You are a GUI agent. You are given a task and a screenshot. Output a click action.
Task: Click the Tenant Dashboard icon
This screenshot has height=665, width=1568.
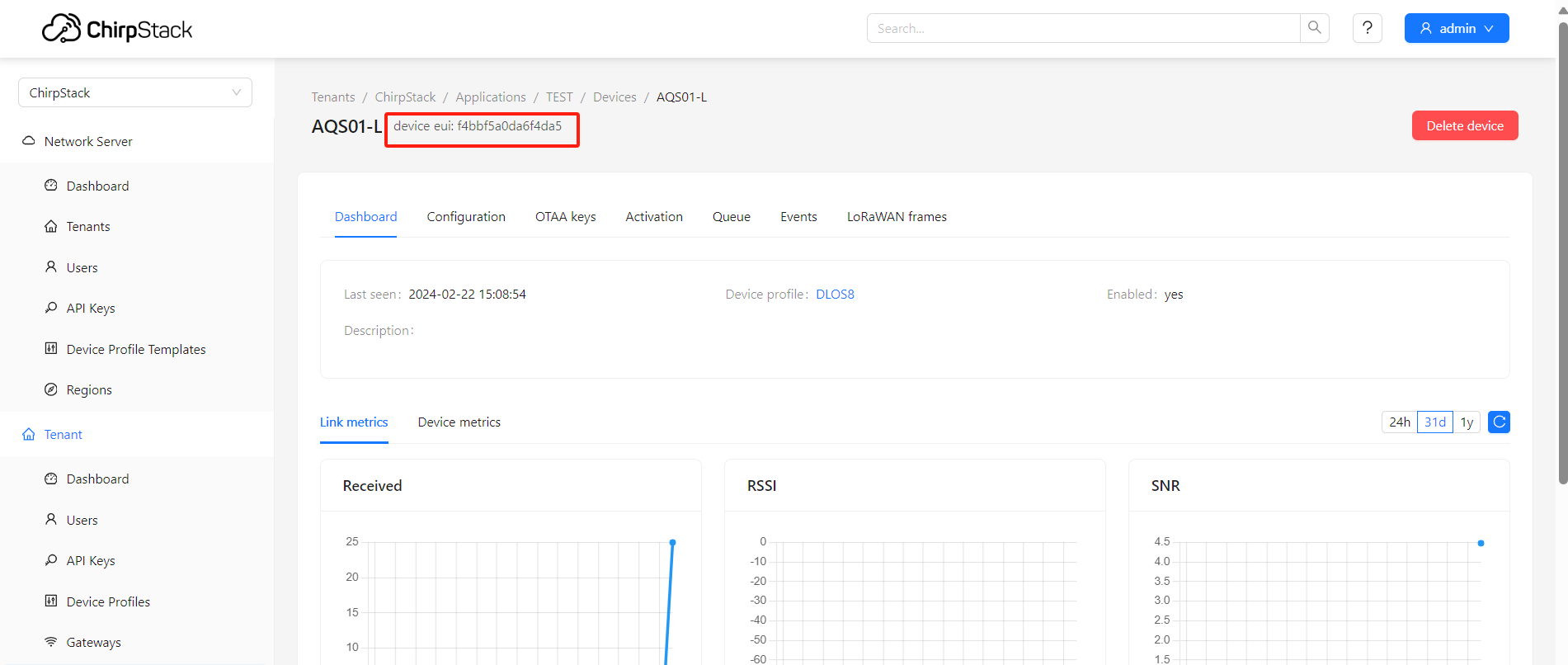[x=51, y=479]
